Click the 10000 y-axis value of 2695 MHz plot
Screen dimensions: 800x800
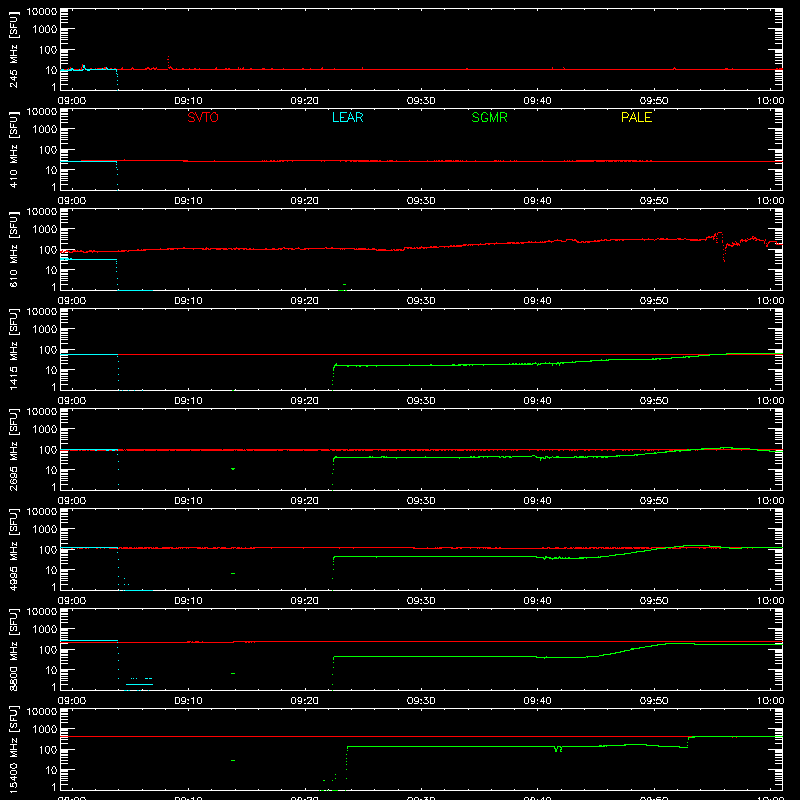pyautogui.click(x=42, y=412)
